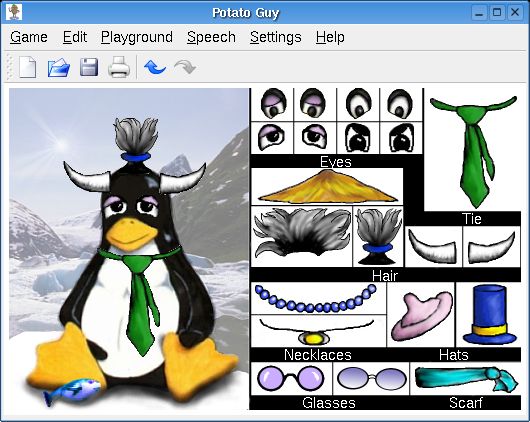Image resolution: width=530 pixels, height=422 pixels.
Task: Open the Settings menu
Action: point(275,37)
